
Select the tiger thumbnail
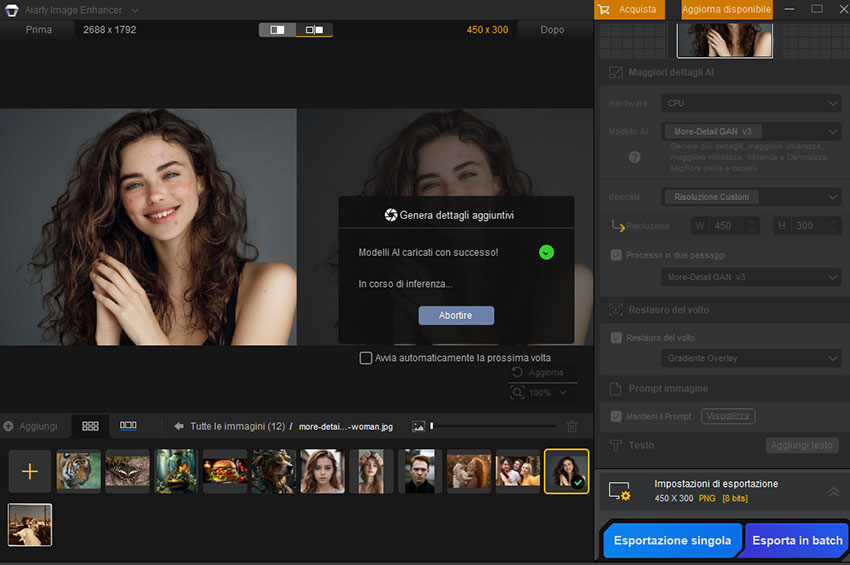point(79,471)
